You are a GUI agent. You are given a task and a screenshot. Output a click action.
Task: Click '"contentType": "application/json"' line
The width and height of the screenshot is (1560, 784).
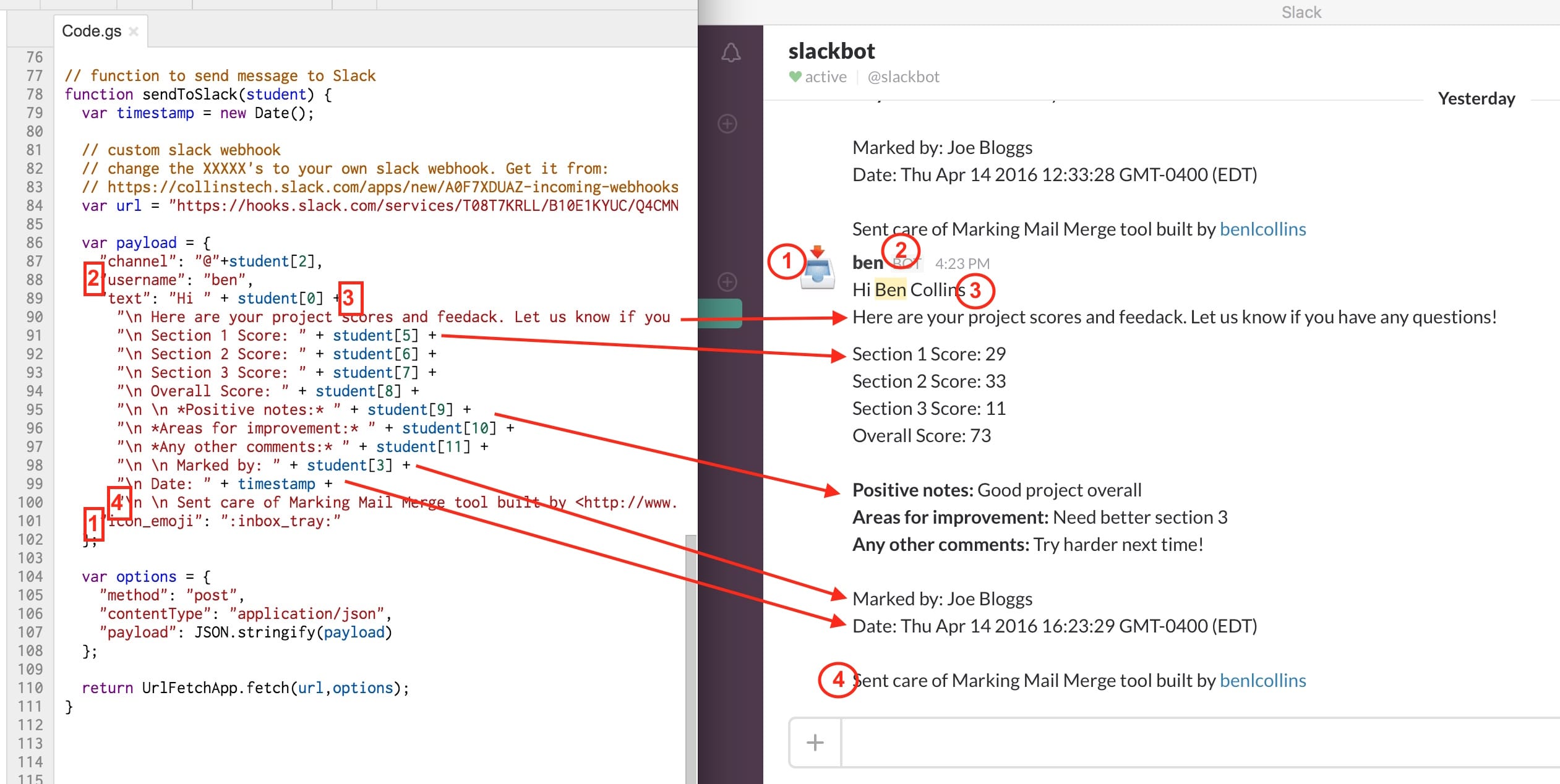(246, 614)
